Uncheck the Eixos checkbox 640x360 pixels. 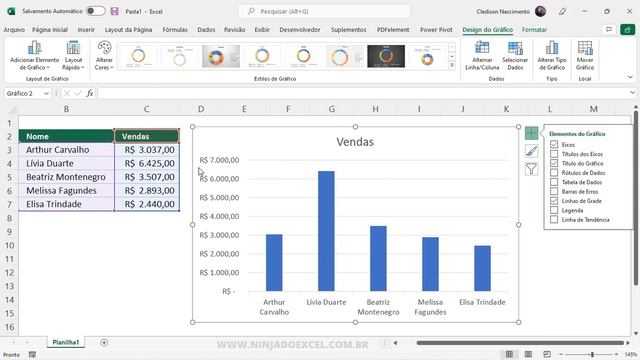pyautogui.click(x=554, y=144)
